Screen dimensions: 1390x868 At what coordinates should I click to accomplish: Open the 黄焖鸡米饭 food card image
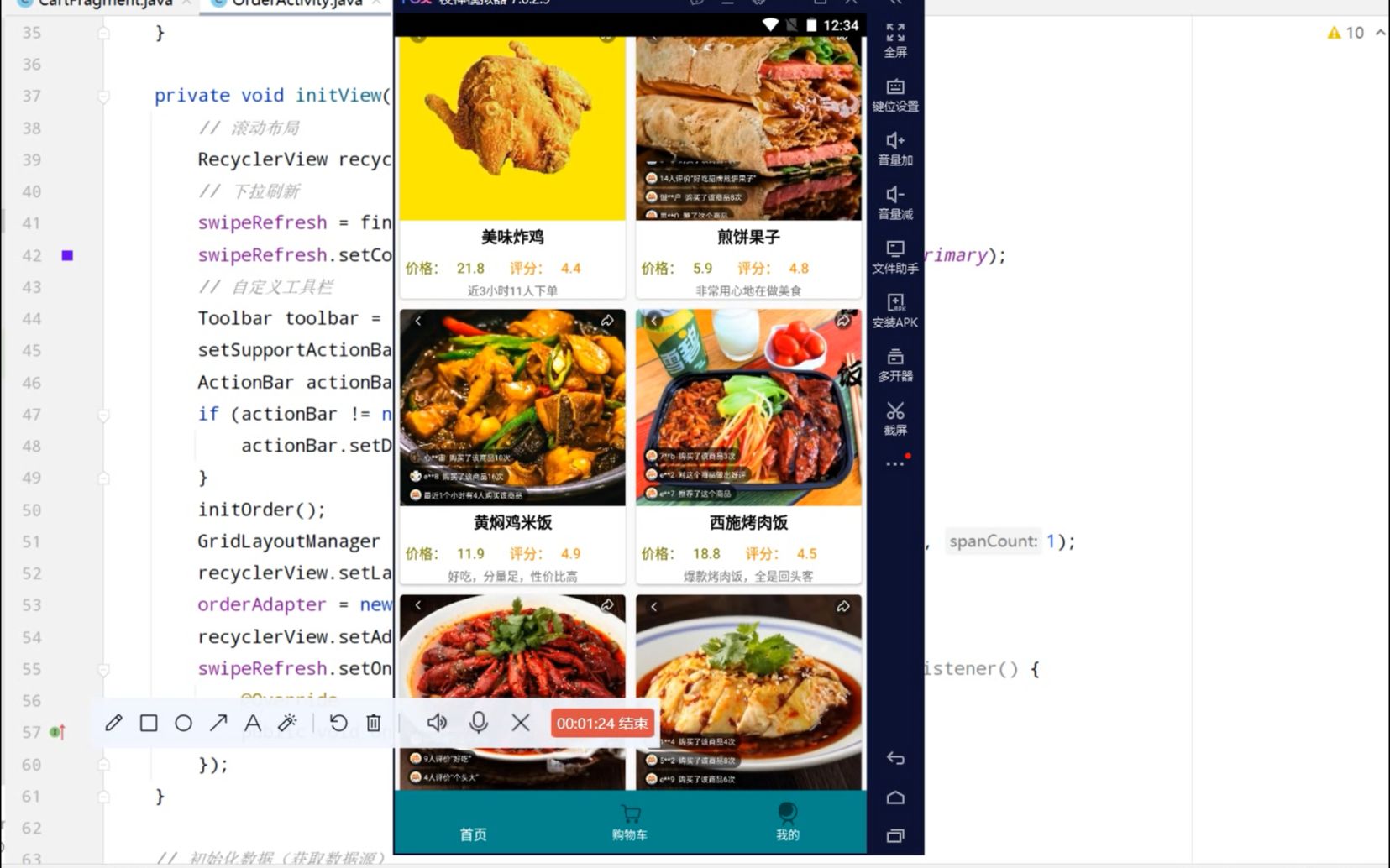coord(512,407)
